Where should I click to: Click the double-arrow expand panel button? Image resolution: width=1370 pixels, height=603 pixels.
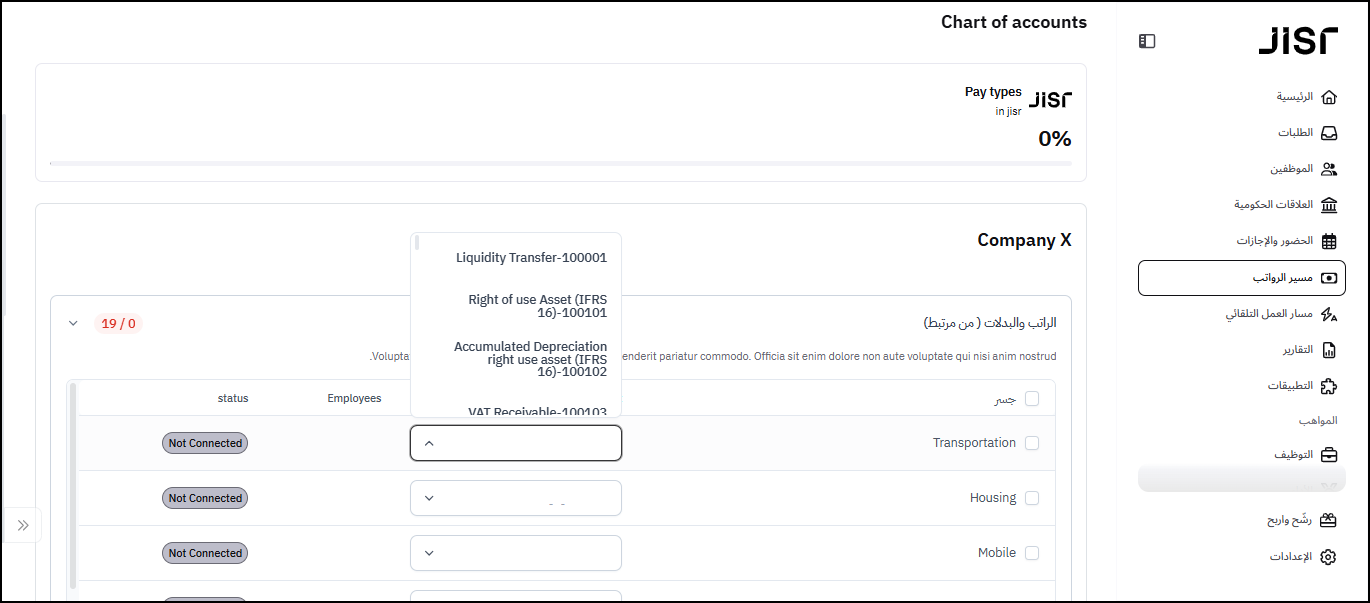pyautogui.click(x=23, y=525)
